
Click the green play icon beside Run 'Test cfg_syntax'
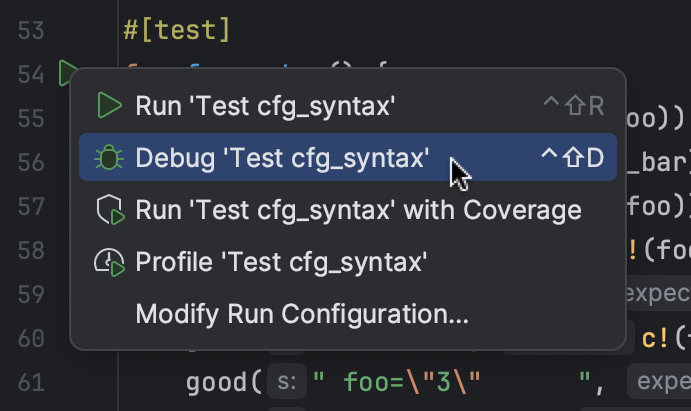pos(108,105)
